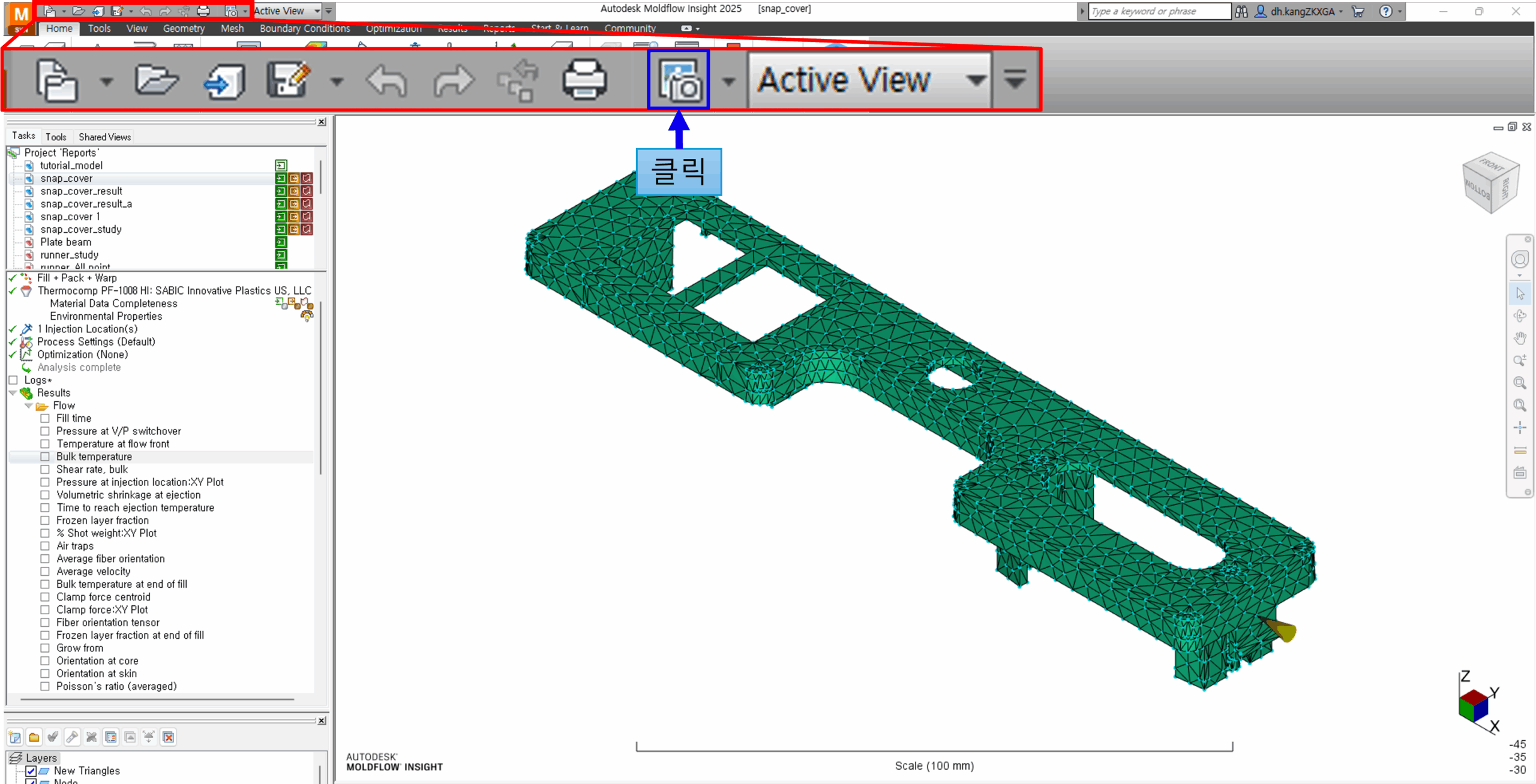Open the small arrow beside the title-bar capture icon

[x=245, y=11]
